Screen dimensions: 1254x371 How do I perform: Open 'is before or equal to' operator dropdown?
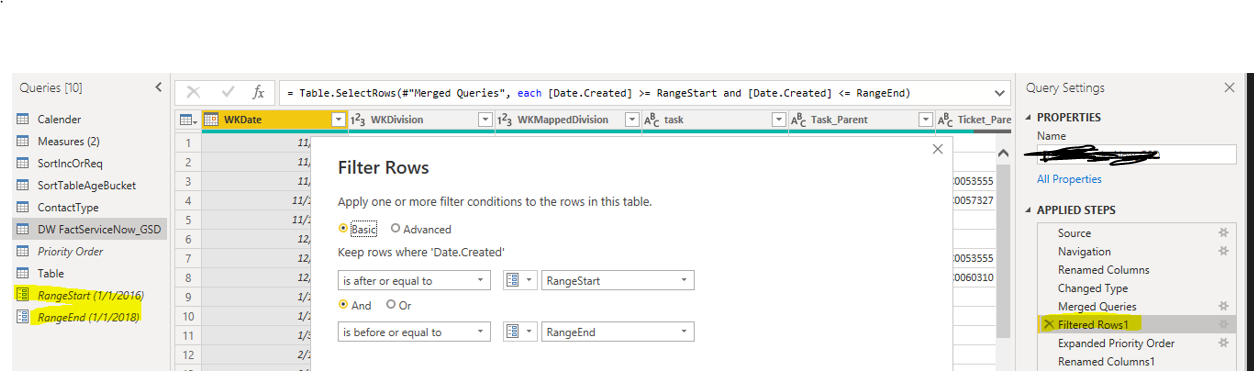pyautogui.click(x=414, y=331)
